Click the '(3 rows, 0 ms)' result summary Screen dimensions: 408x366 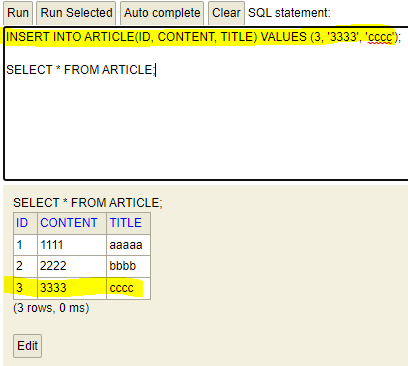coord(51,308)
